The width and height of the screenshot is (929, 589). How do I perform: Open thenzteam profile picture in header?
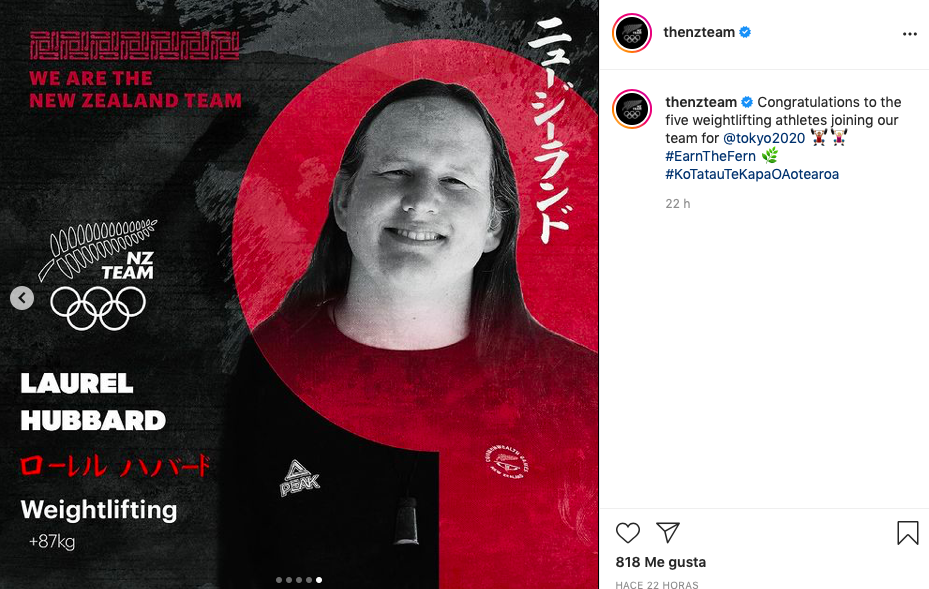click(x=632, y=33)
